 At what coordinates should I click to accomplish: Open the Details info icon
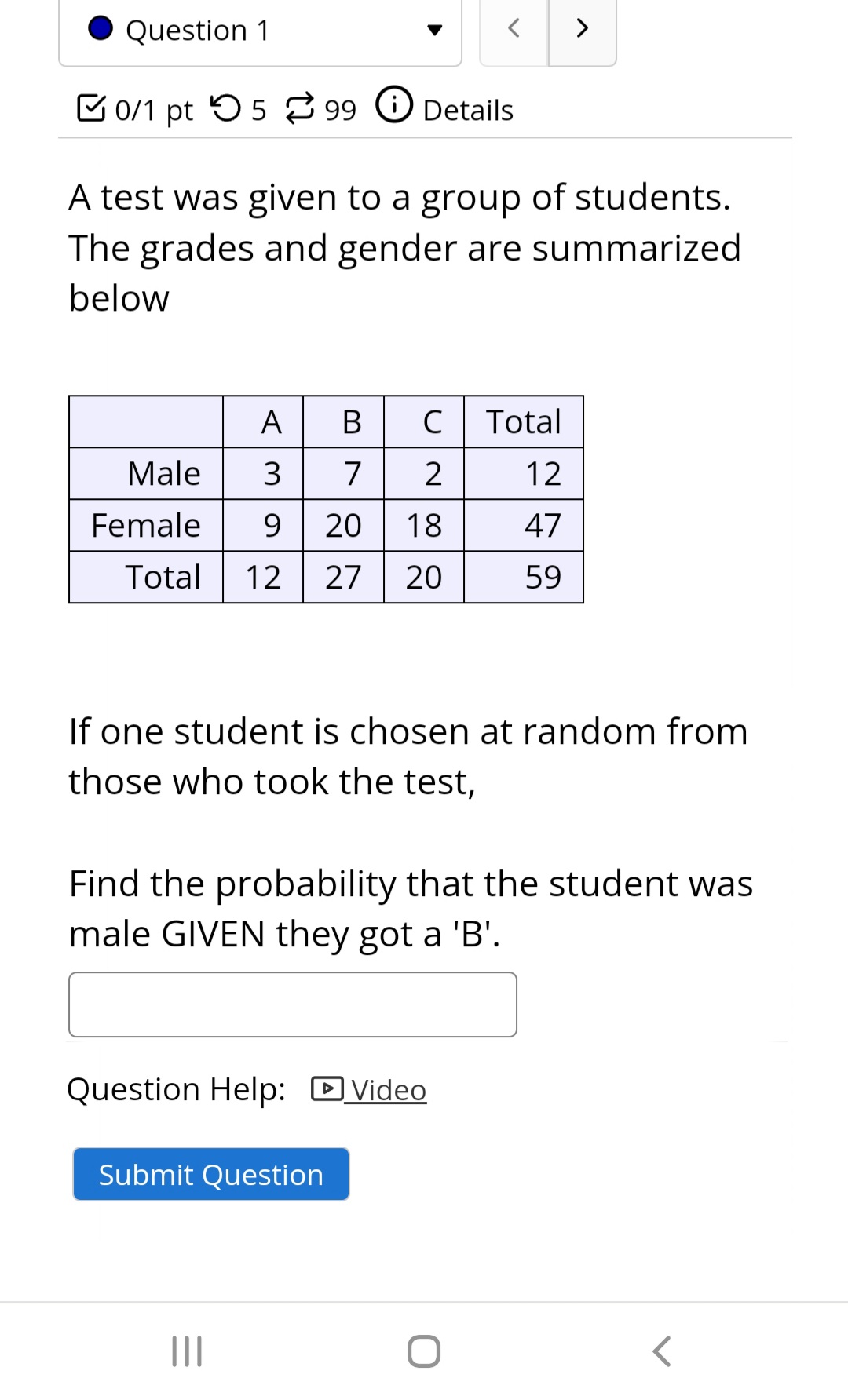395,108
